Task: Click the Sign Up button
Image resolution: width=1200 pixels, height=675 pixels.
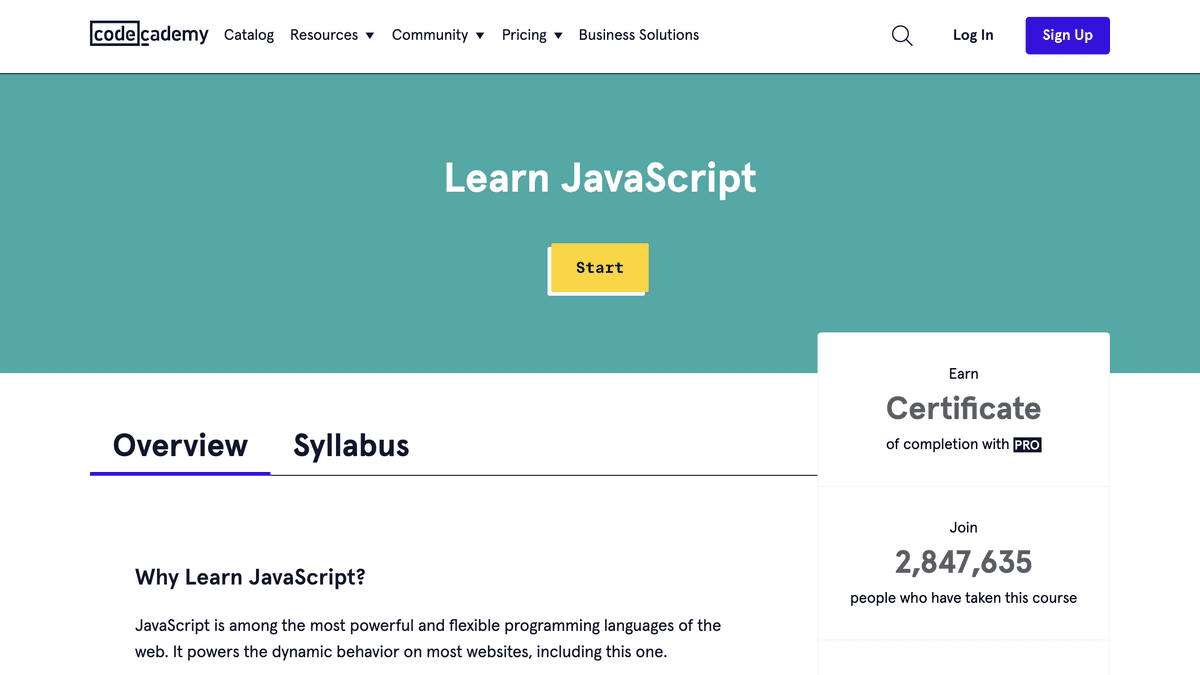Action: coord(1067,35)
